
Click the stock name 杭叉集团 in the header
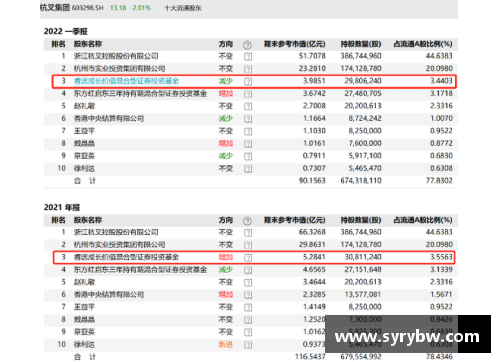pyautogui.click(x=55, y=8)
